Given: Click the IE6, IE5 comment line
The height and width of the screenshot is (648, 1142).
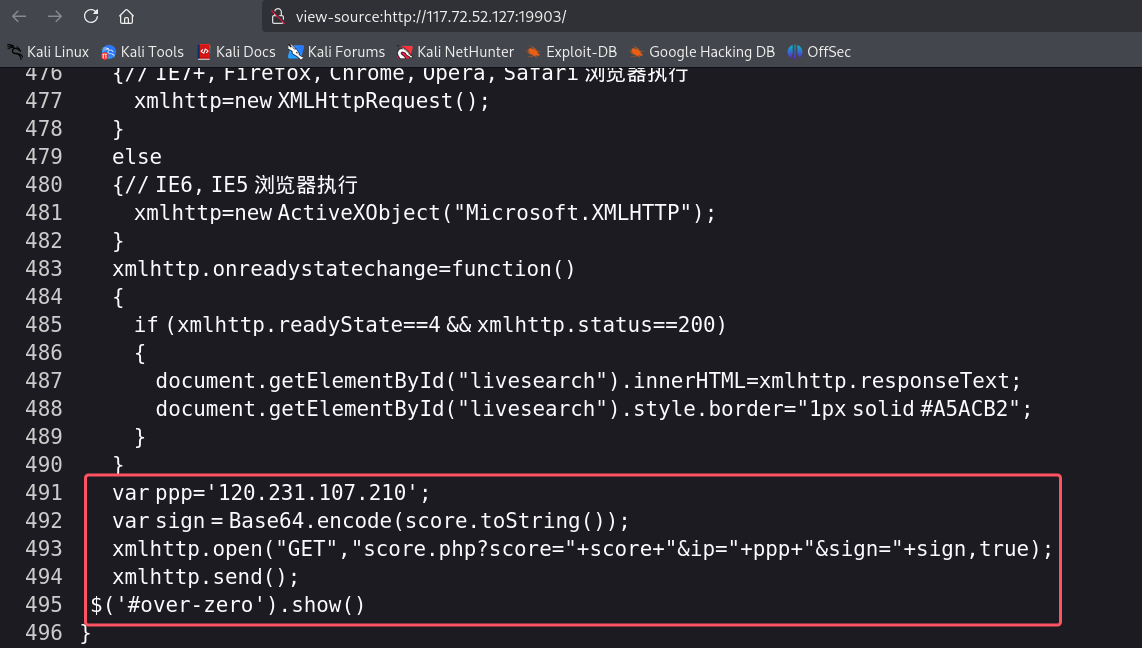Looking at the screenshot, I should point(235,185).
